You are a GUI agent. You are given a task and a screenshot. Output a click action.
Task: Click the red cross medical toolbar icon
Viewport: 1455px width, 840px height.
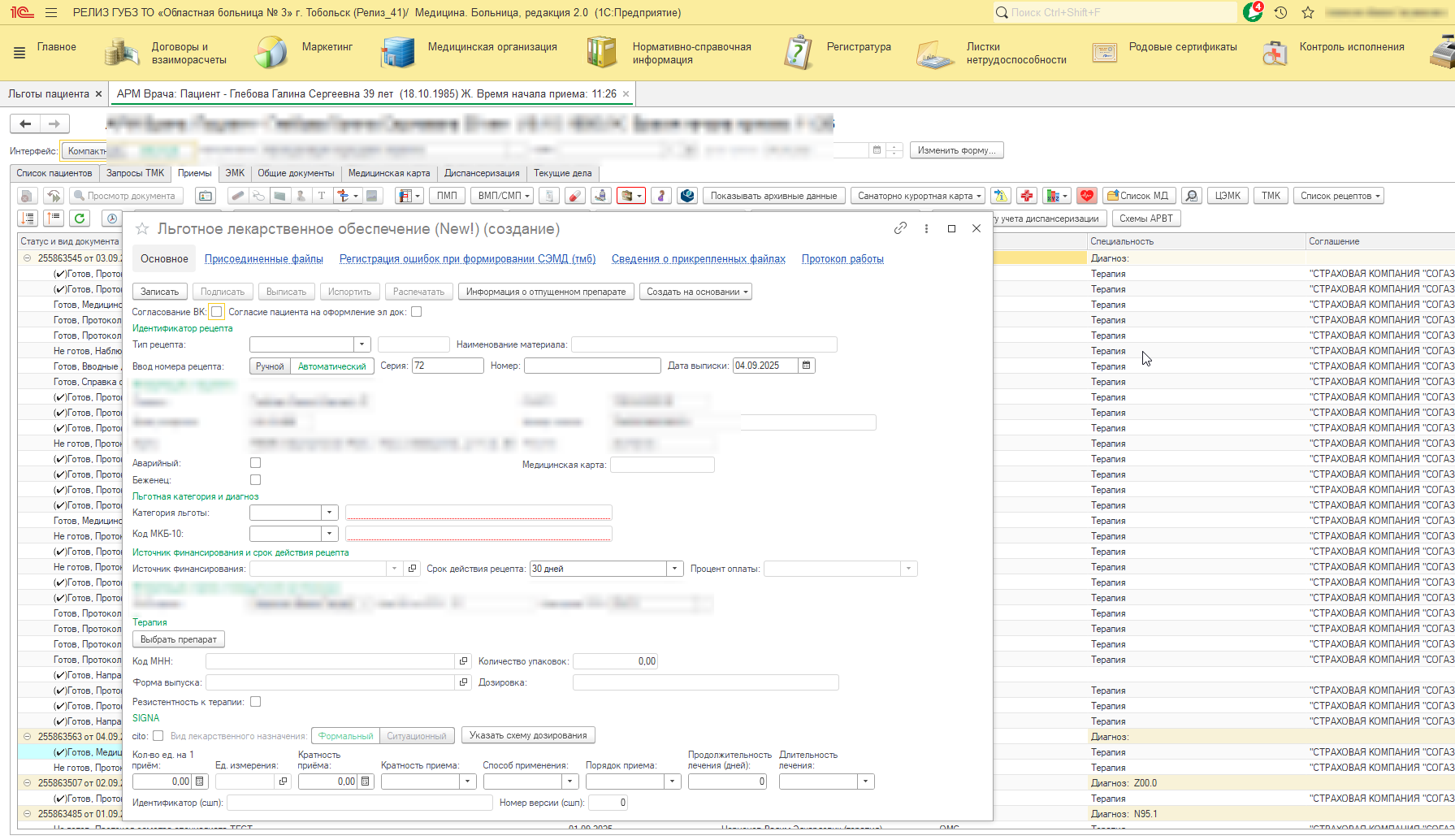click(1027, 196)
